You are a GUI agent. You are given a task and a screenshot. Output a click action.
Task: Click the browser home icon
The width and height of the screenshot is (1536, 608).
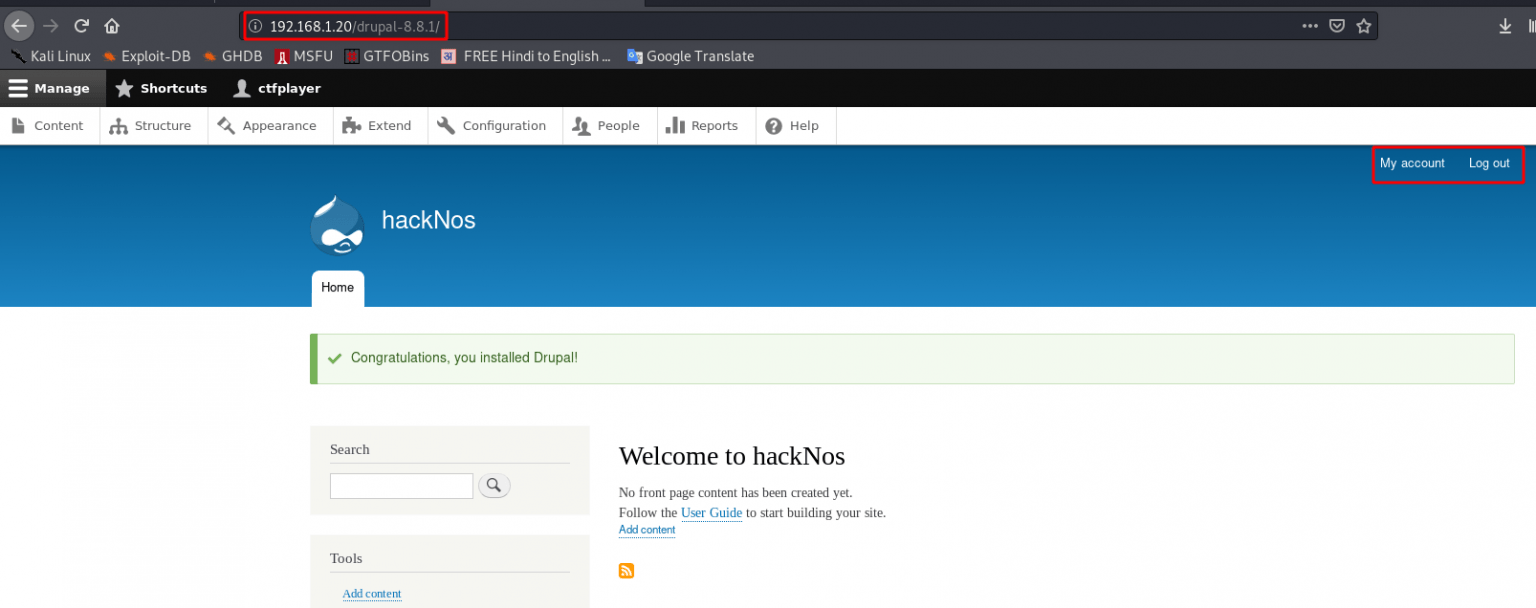coord(111,25)
